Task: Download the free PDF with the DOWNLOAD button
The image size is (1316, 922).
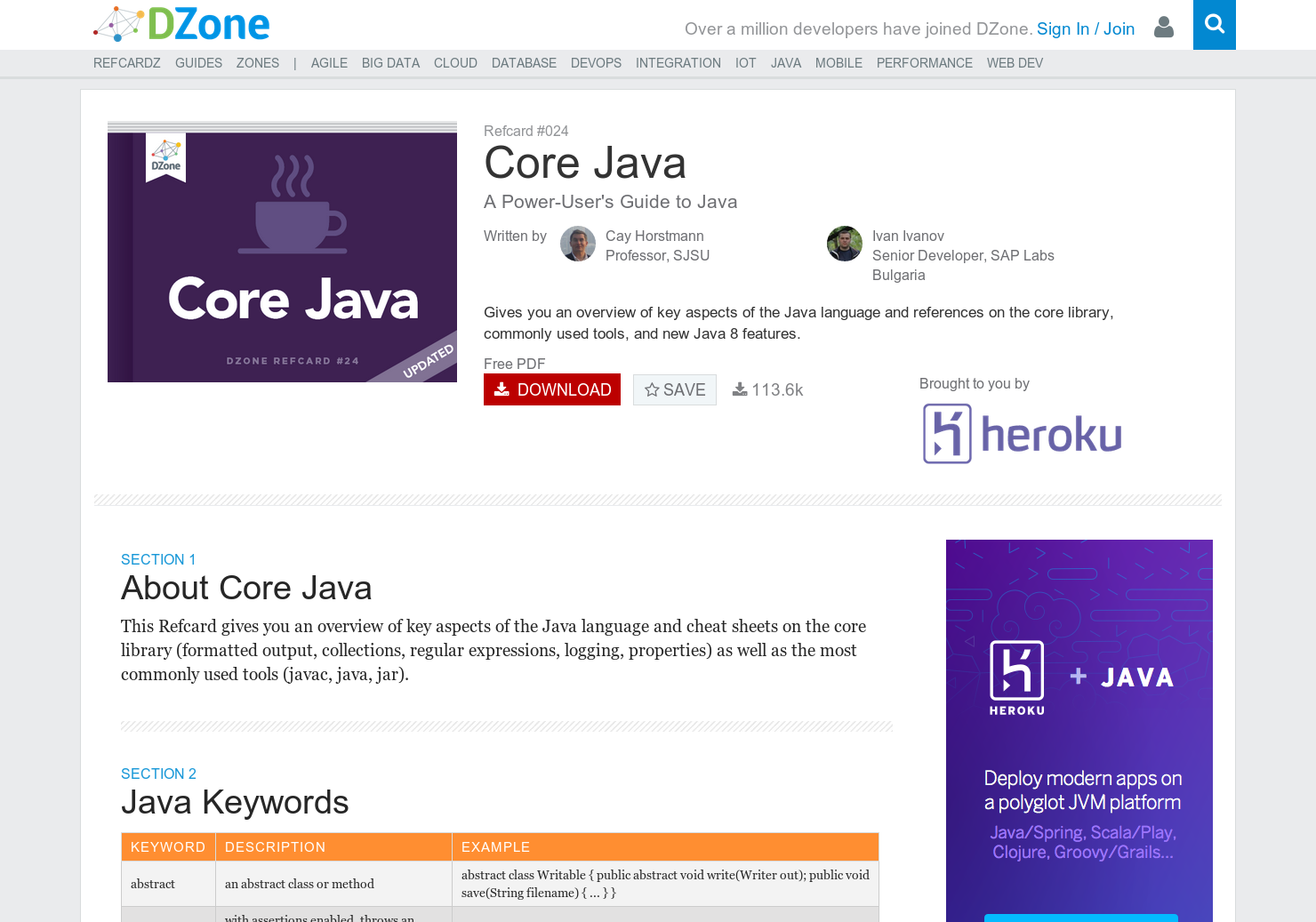Action: [x=551, y=389]
